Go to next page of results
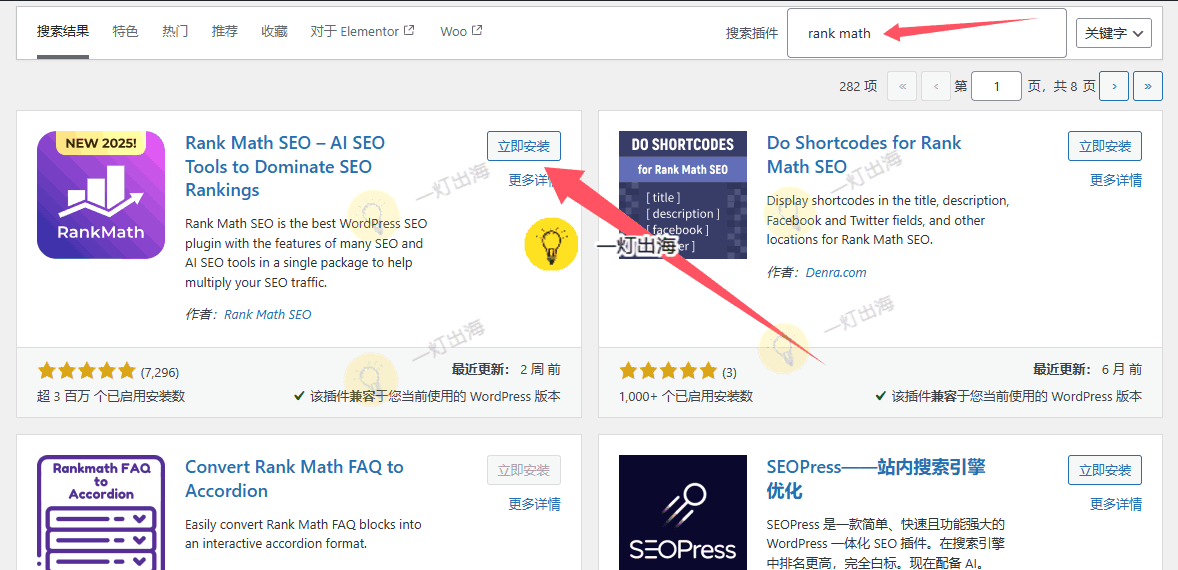The image size is (1178, 570). pyautogui.click(x=1113, y=86)
